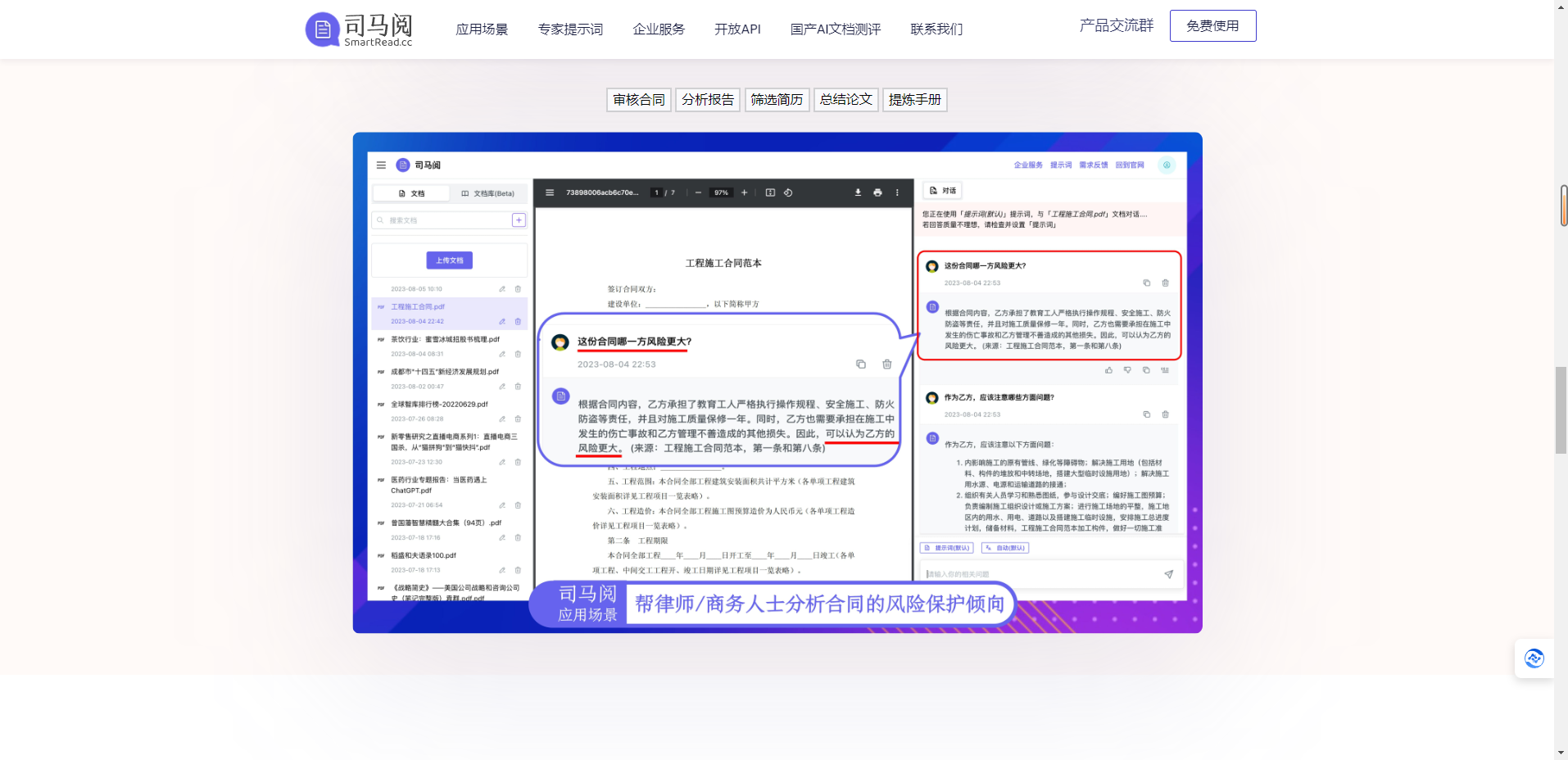Give a thumbs-up to the AI response

coord(1109,370)
